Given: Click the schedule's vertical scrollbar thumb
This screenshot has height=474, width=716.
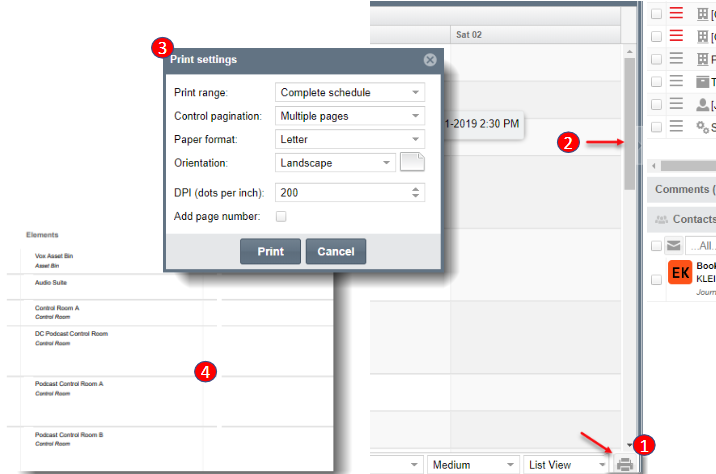Looking at the screenshot, I should pos(630,123).
